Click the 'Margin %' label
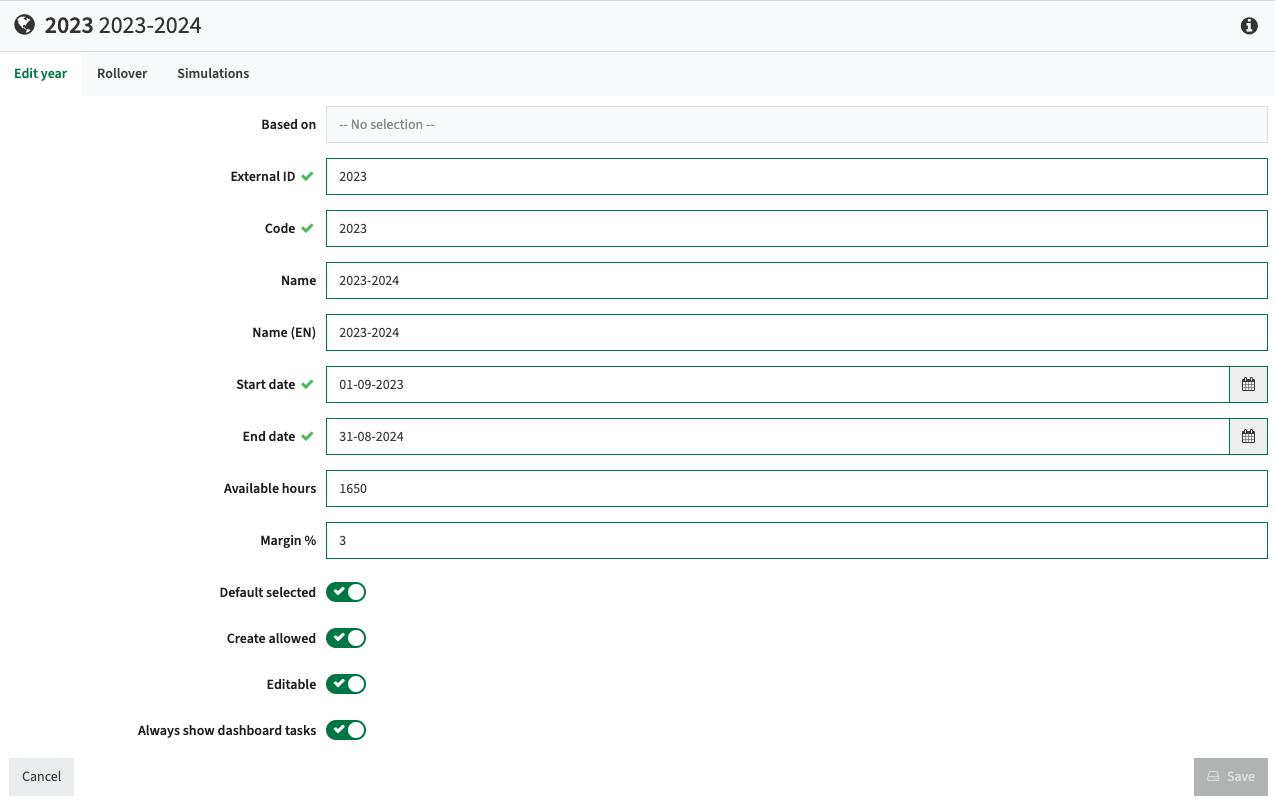The height and width of the screenshot is (801, 1275). click(288, 540)
